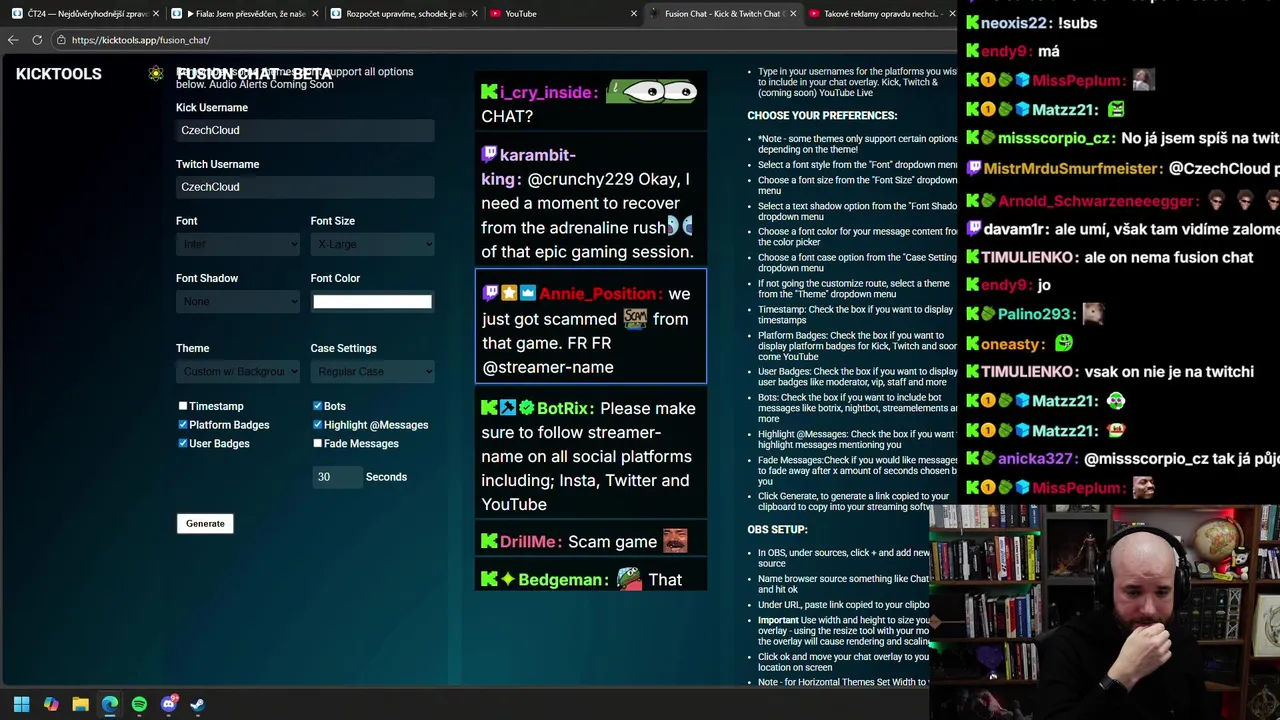Switch to the Takové reklamy opravdu tab
Image resolution: width=1280 pixels, height=720 pixels.
(x=880, y=14)
